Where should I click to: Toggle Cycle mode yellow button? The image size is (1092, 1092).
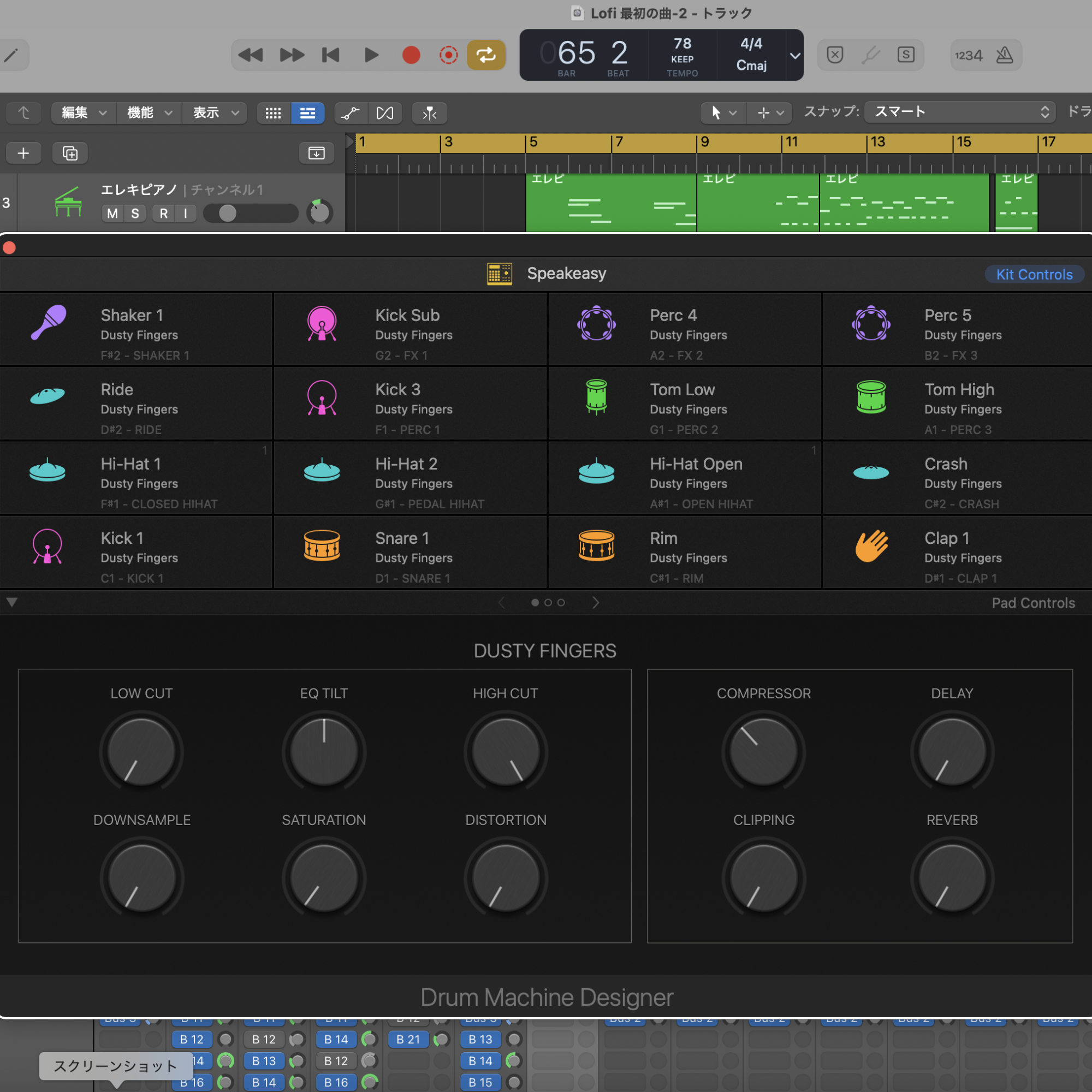[x=486, y=55]
